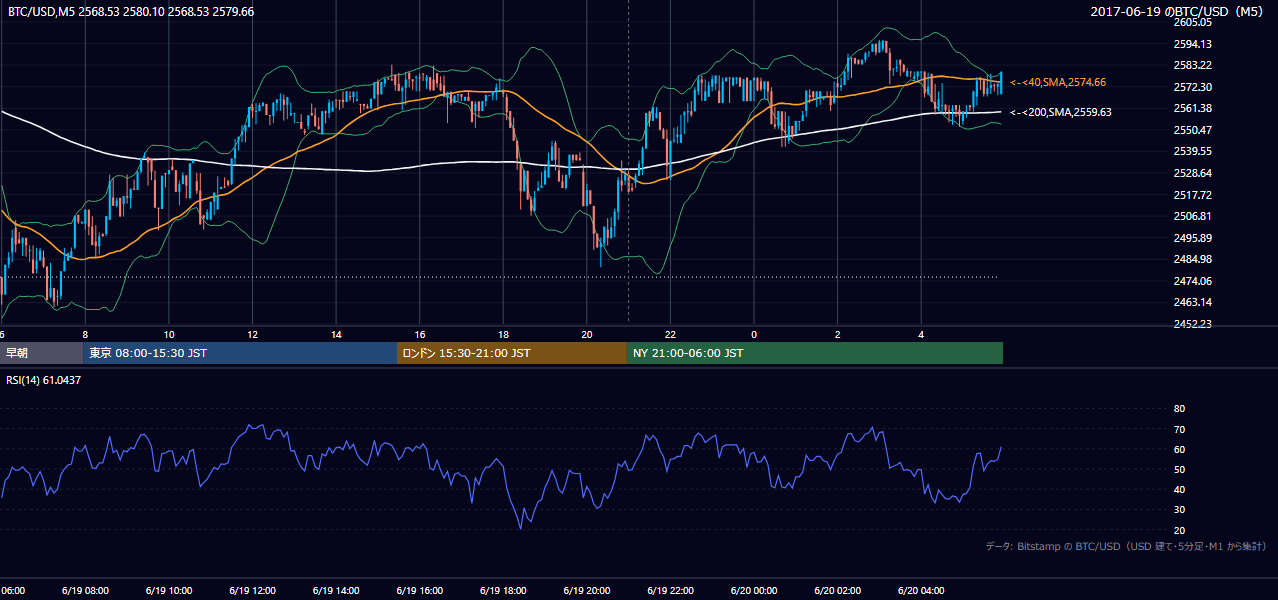Click the RSI 70 level axis label
The width and height of the screenshot is (1278, 600).
(x=1179, y=429)
